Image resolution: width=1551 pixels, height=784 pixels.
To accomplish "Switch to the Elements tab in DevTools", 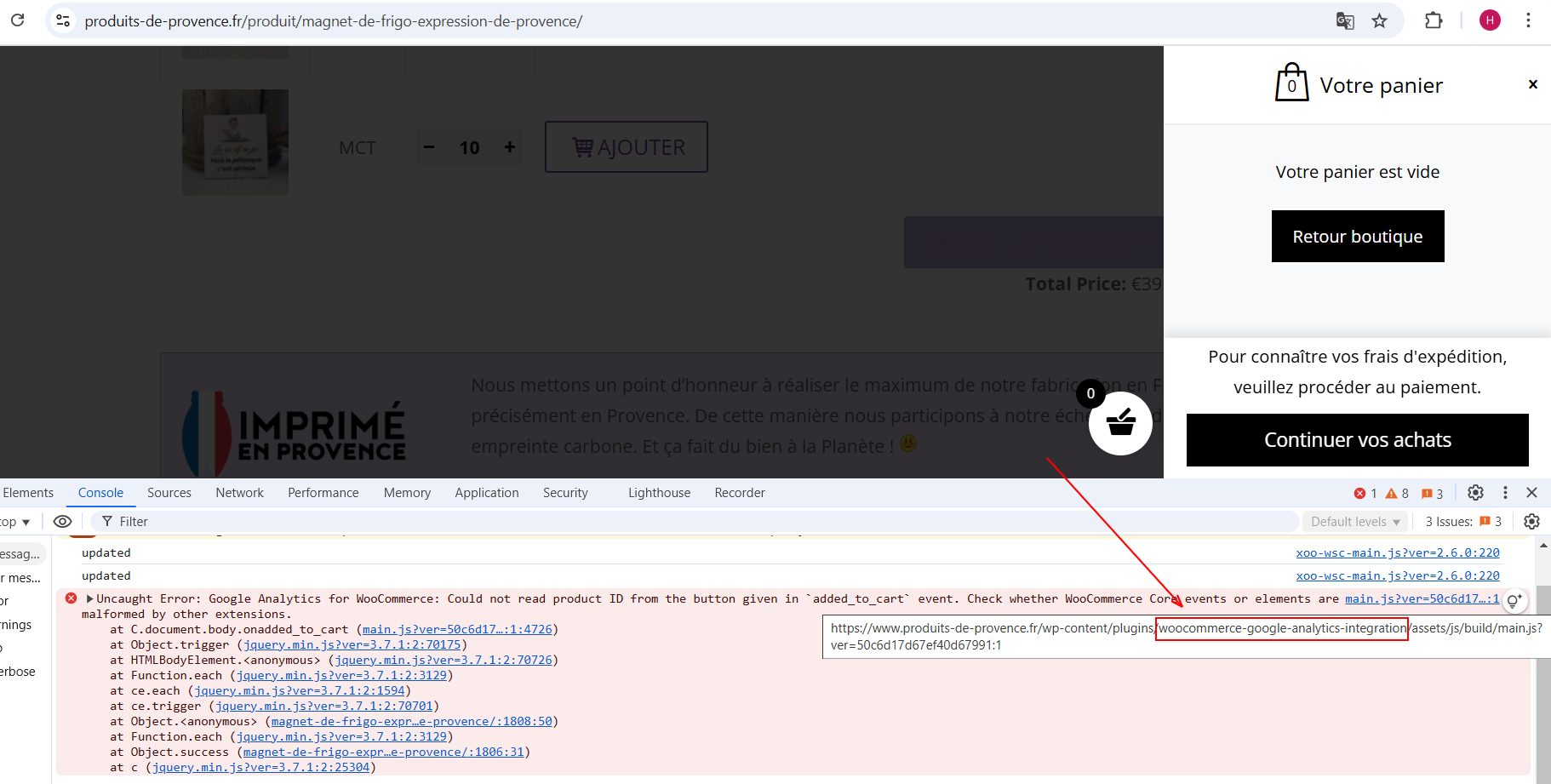I will click(28, 493).
